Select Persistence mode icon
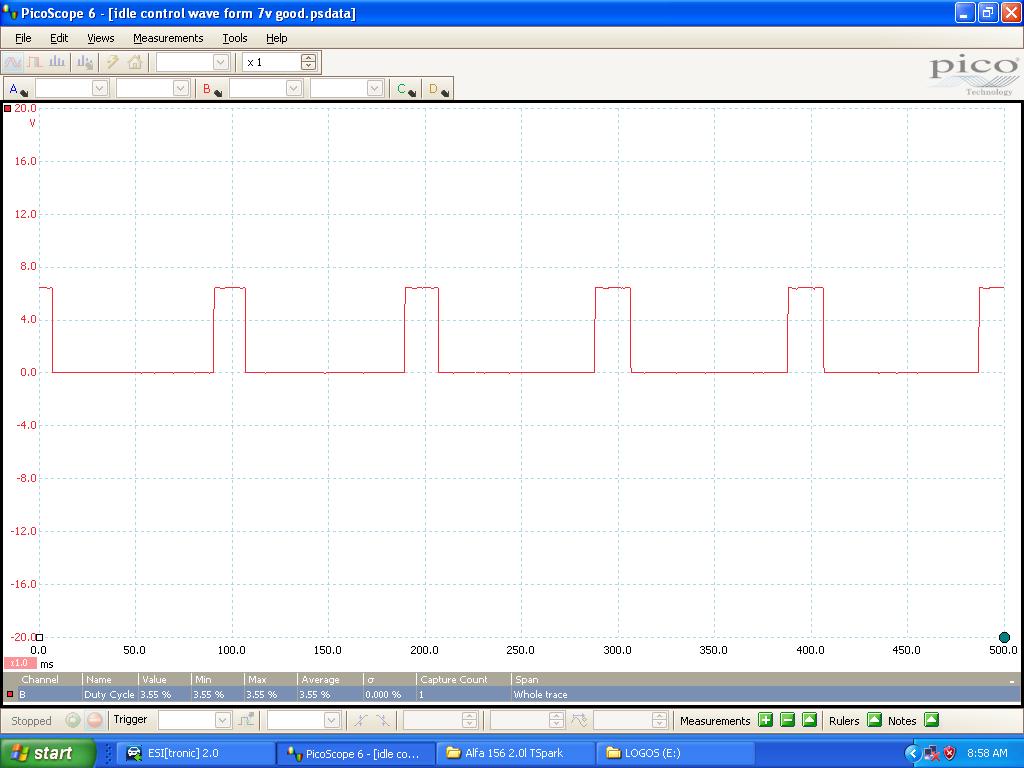 tap(35, 63)
